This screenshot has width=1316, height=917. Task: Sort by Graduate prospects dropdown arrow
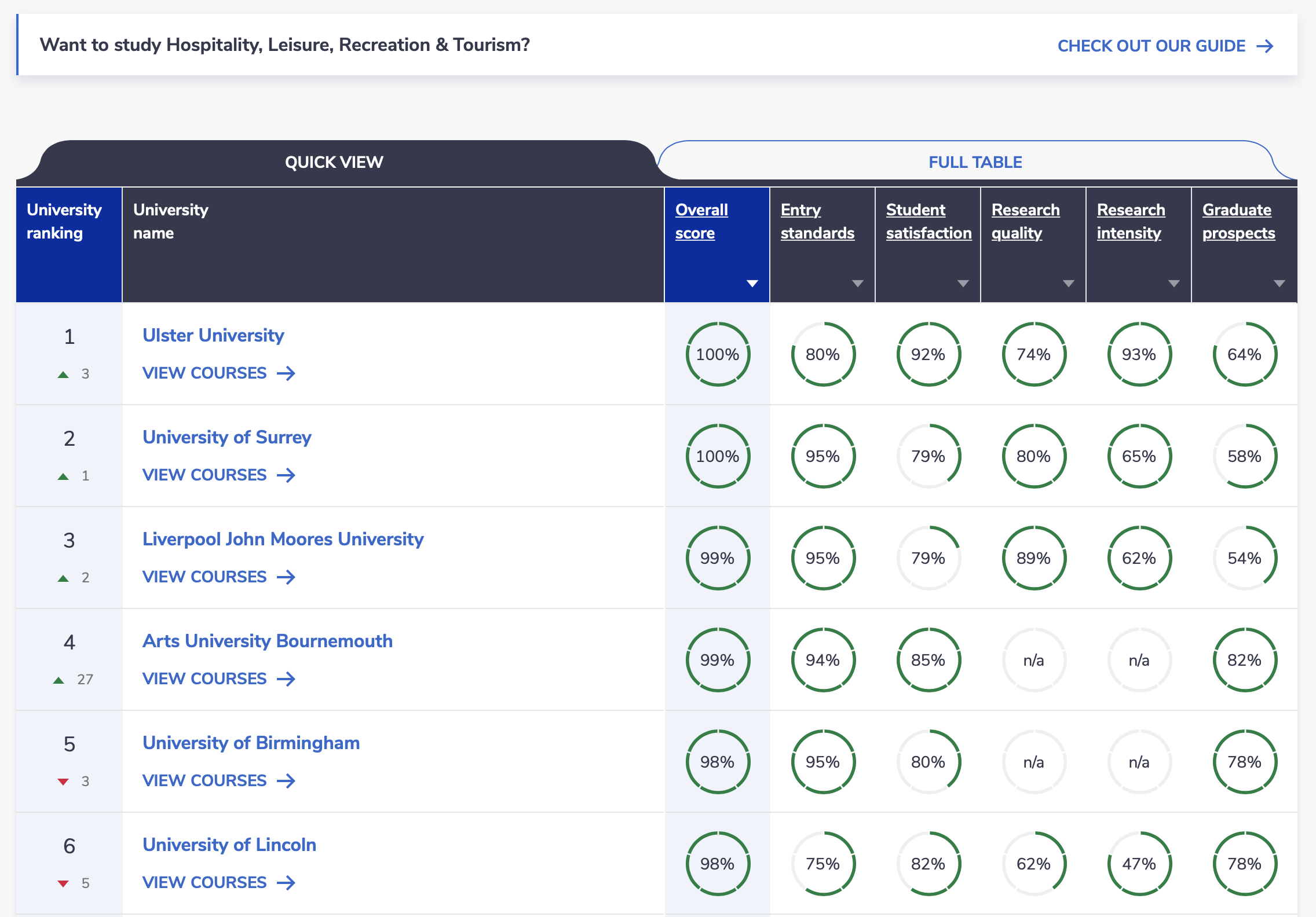point(1280,284)
